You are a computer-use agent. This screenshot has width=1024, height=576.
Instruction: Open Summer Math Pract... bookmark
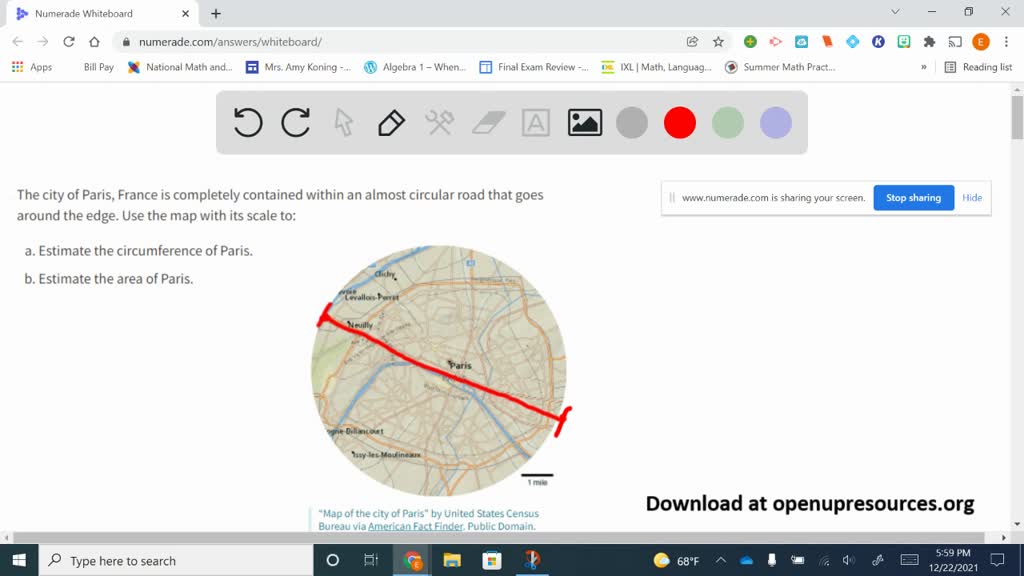pyautogui.click(x=780, y=67)
